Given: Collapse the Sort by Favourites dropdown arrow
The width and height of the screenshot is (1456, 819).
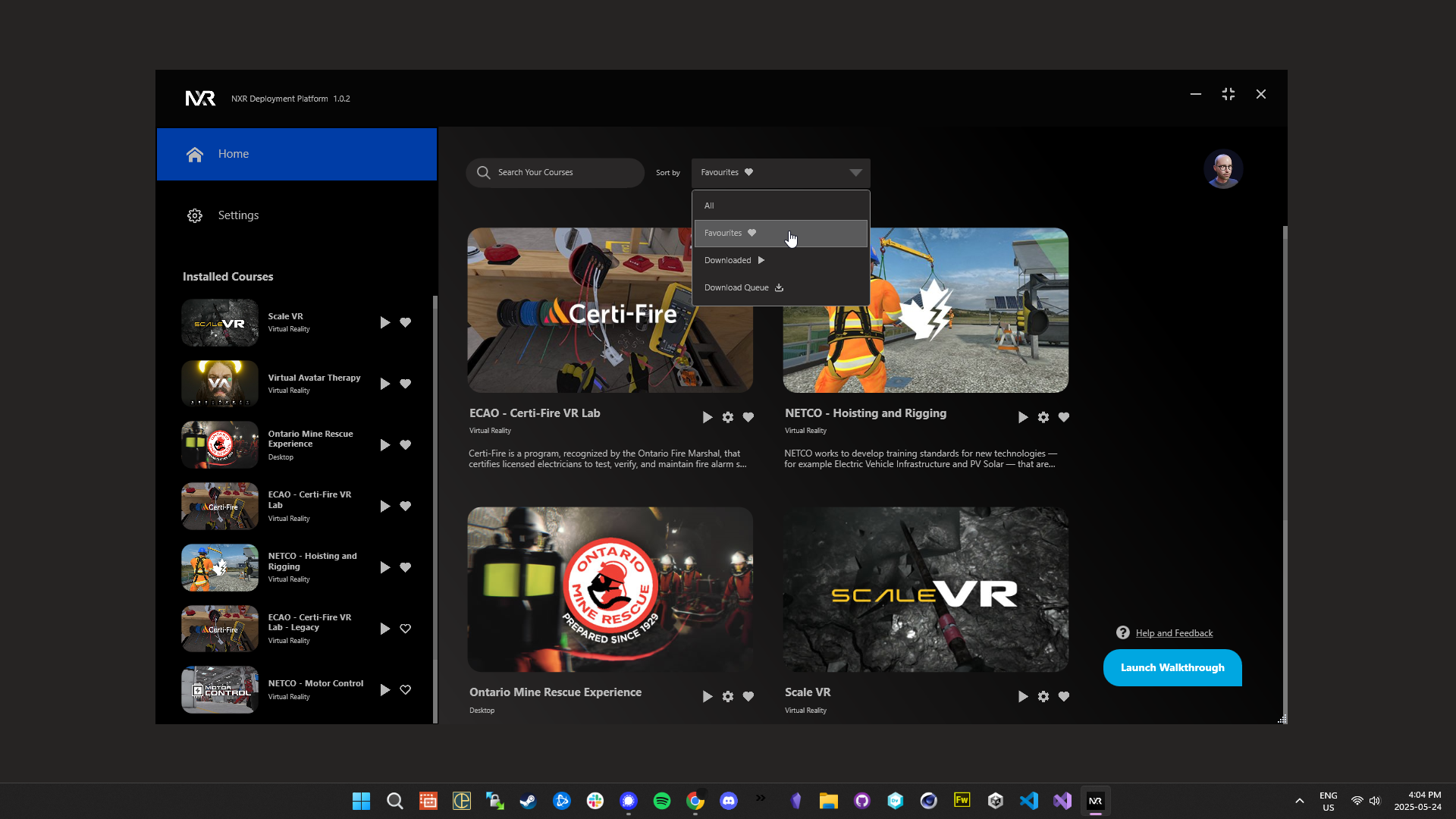Looking at the screenshot, I should (x=855, y=172).
